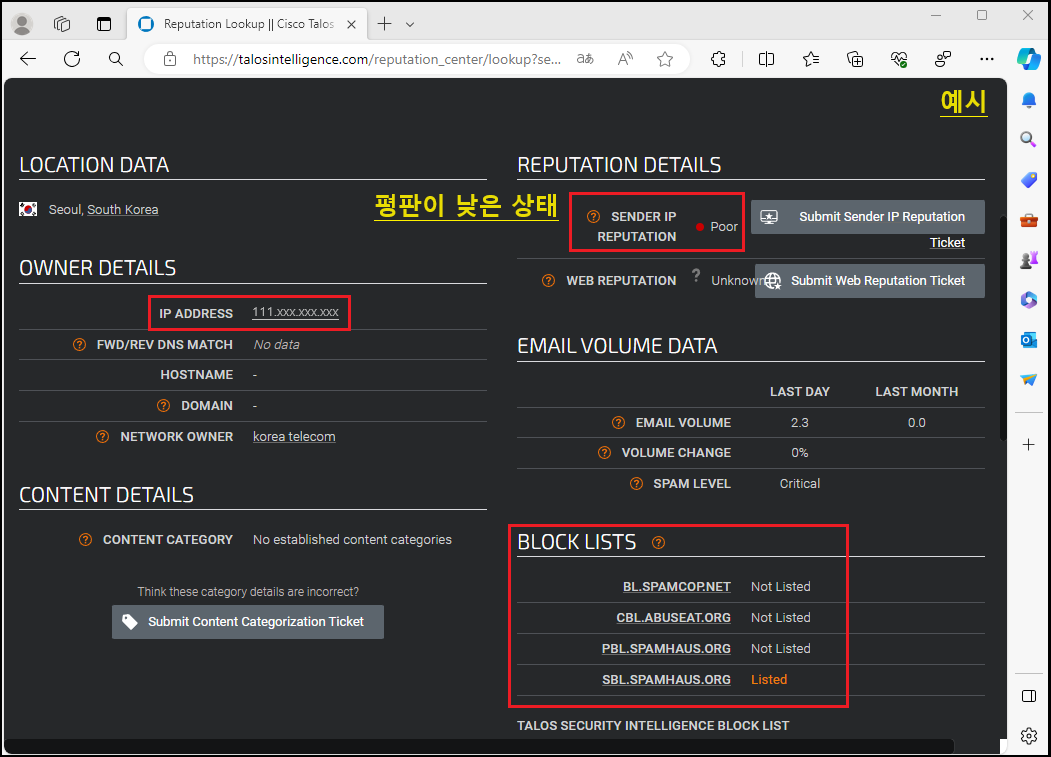Open the profile sharing toolbar icon
This screenshot has width=1051, height=757.
tap(943, 59)
